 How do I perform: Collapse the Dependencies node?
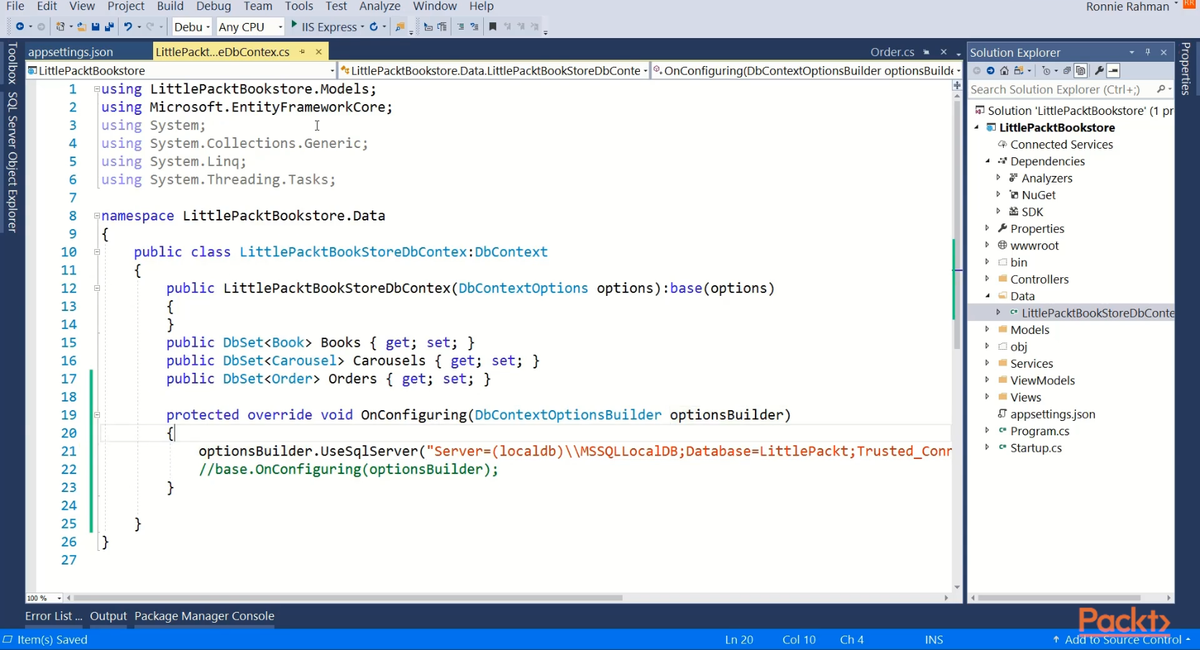point(987,161)
